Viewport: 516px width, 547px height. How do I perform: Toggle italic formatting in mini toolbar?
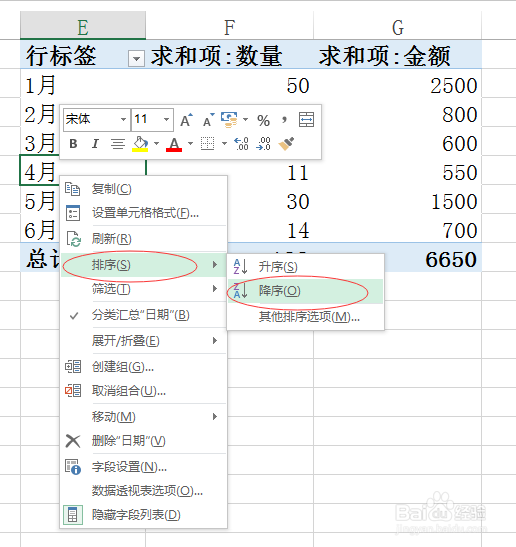click(95, 144)
